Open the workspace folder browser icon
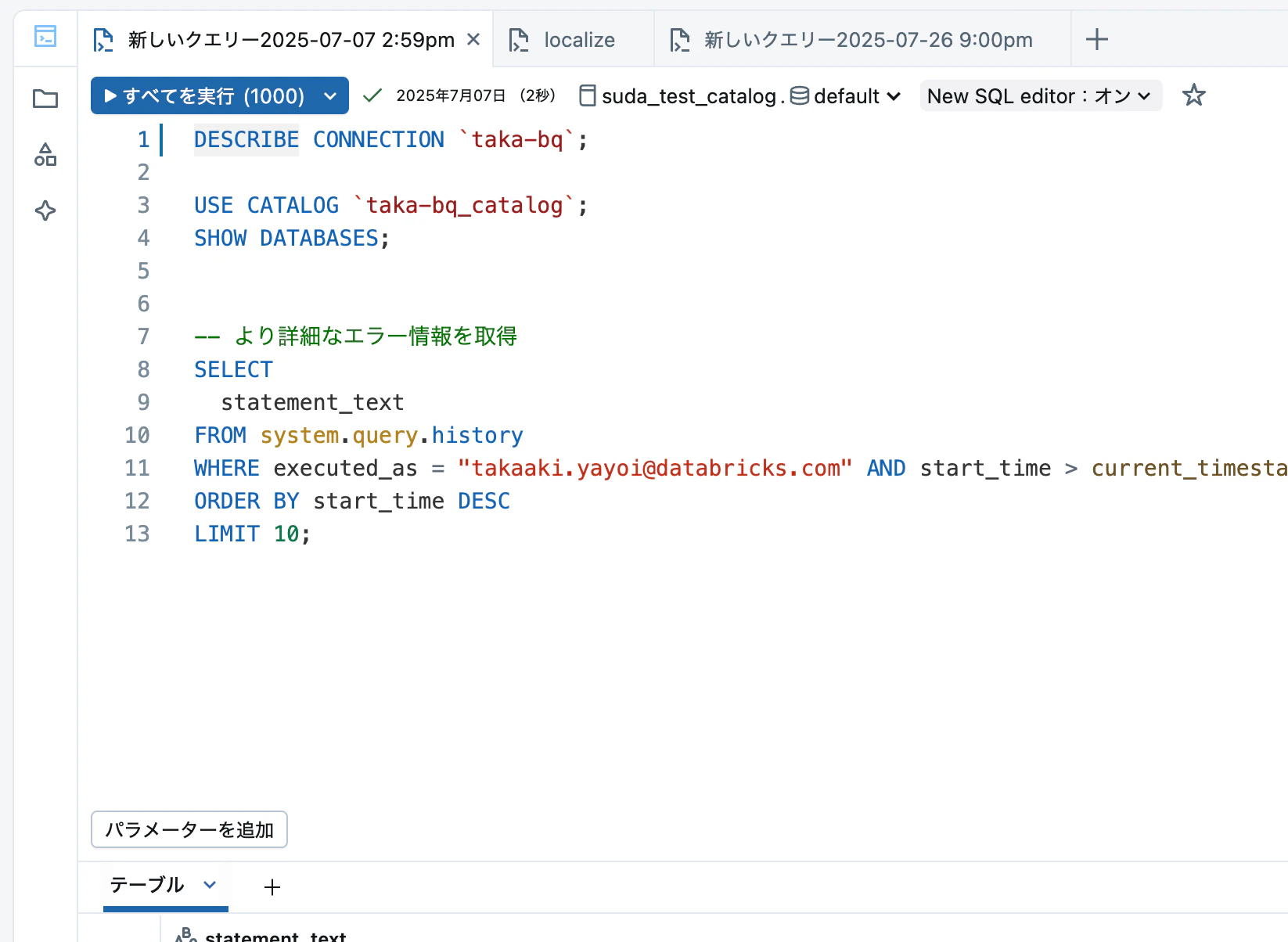This screenshot has width=1288, height=942. (45, 99)
